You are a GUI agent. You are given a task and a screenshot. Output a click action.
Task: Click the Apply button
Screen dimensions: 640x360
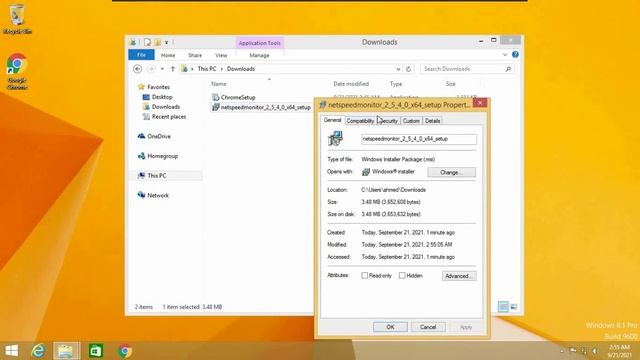coord(466,327)
